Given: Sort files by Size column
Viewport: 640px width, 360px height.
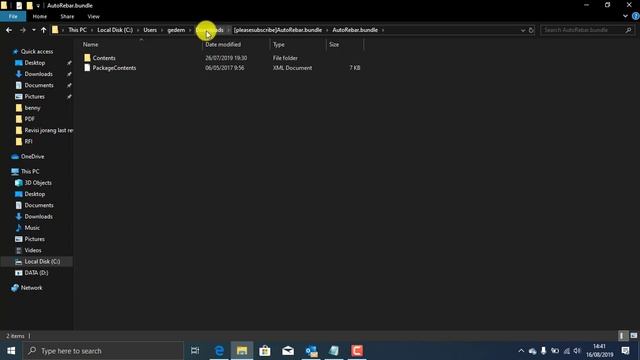Looking at the screenshot, I should (334, 44).
